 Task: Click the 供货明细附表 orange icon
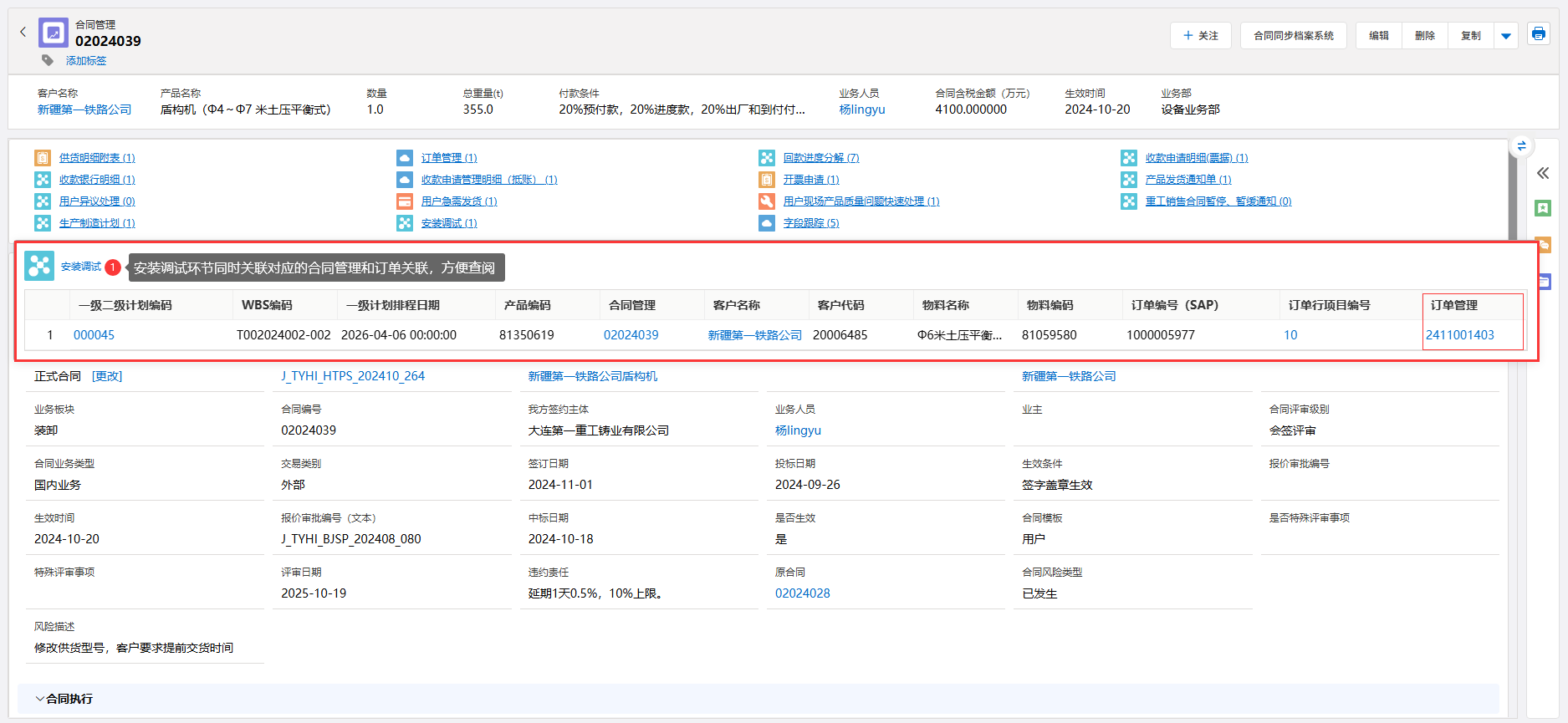click(x=43, y=158)
